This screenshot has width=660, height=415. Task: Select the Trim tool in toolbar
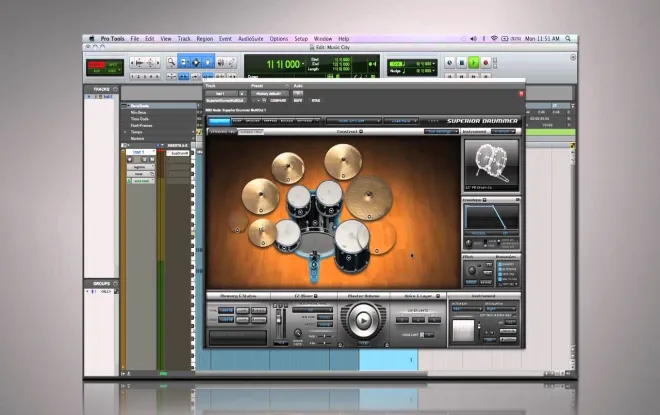(184, 62)
